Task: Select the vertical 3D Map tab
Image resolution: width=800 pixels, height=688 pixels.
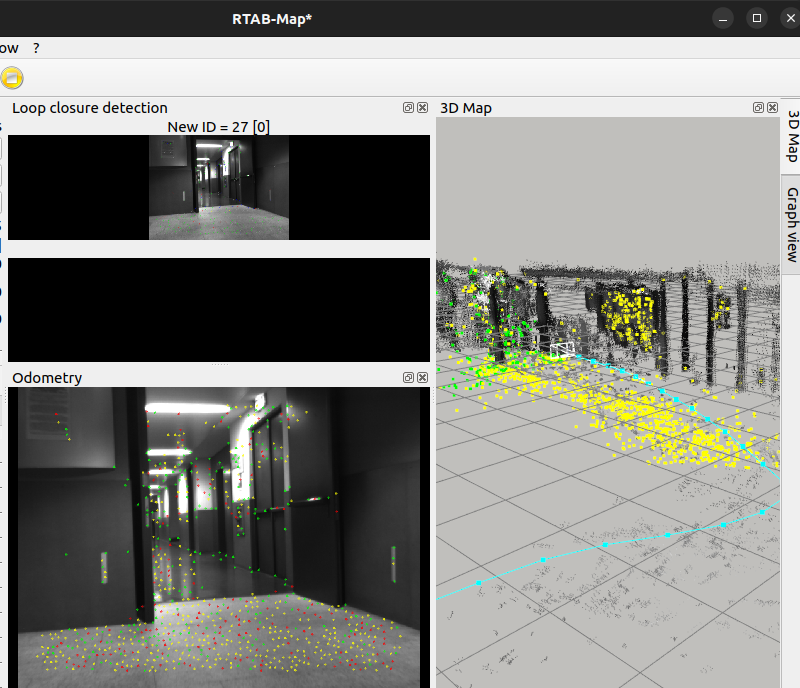Action: click(x=791, y=136)
